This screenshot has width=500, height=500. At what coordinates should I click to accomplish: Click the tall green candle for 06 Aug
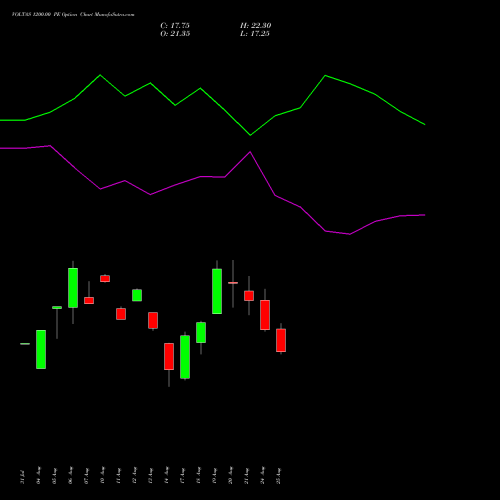click(x=73, y=288)
